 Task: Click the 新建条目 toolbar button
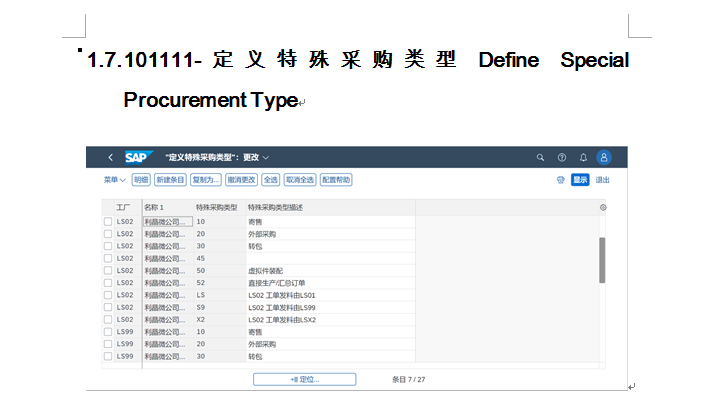point(170,180)
